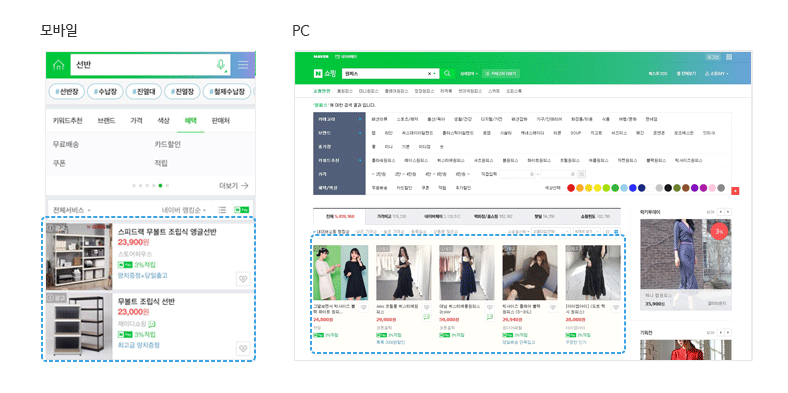Pick the pink color swatch
The image size is (788, 393).
(712, 188)
